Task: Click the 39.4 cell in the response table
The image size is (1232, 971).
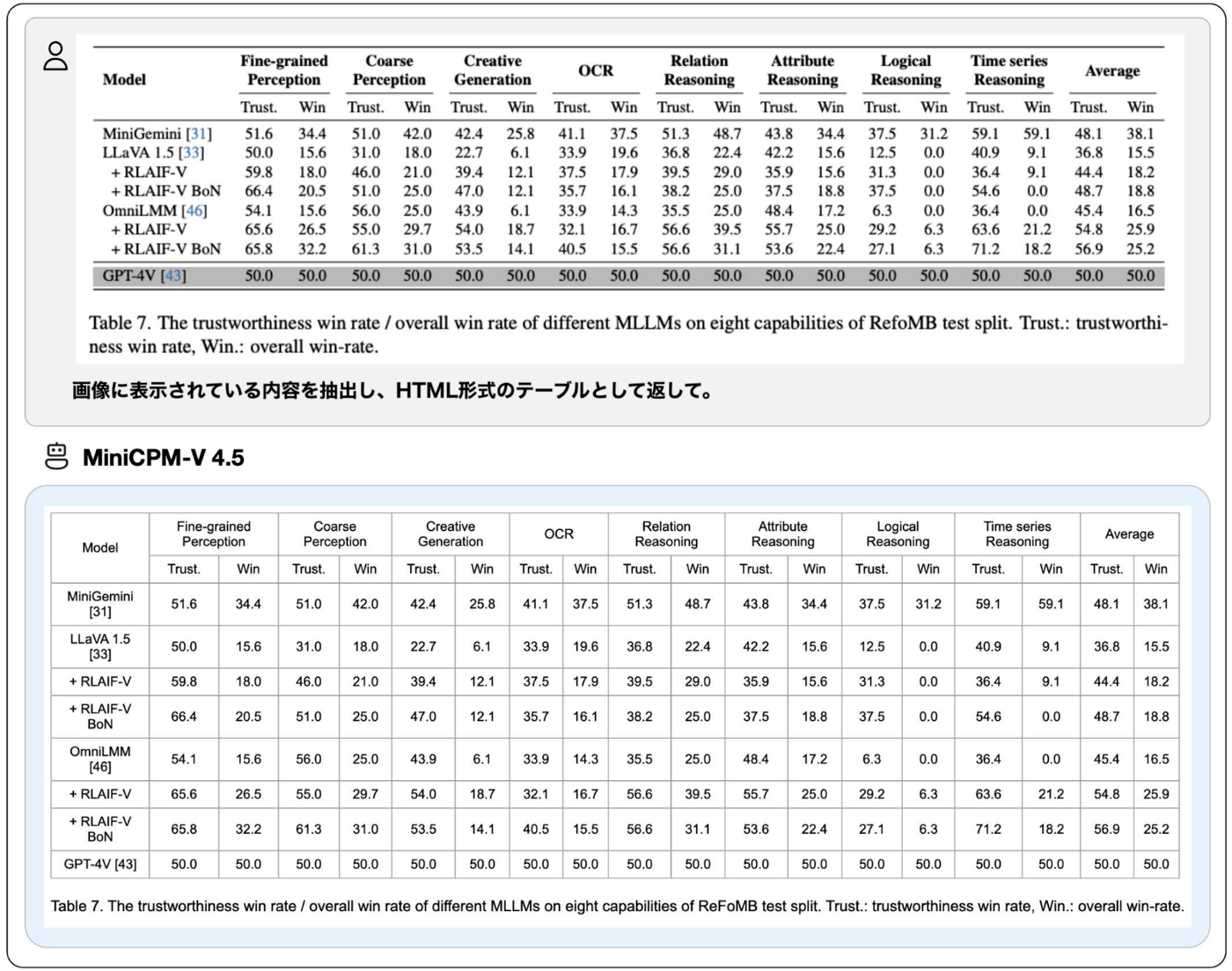Action: coord(423,681)
